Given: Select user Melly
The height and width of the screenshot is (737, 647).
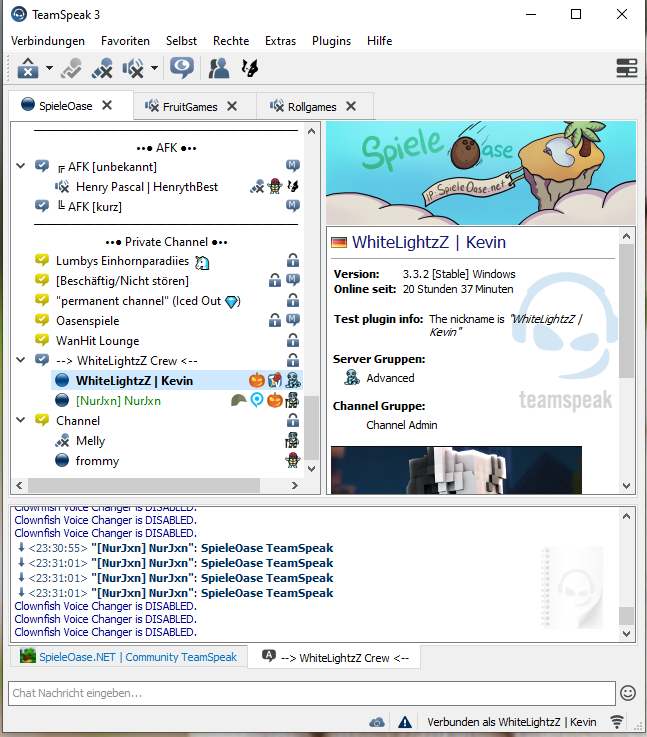Looking at the screenshot, I should [90, 441].
